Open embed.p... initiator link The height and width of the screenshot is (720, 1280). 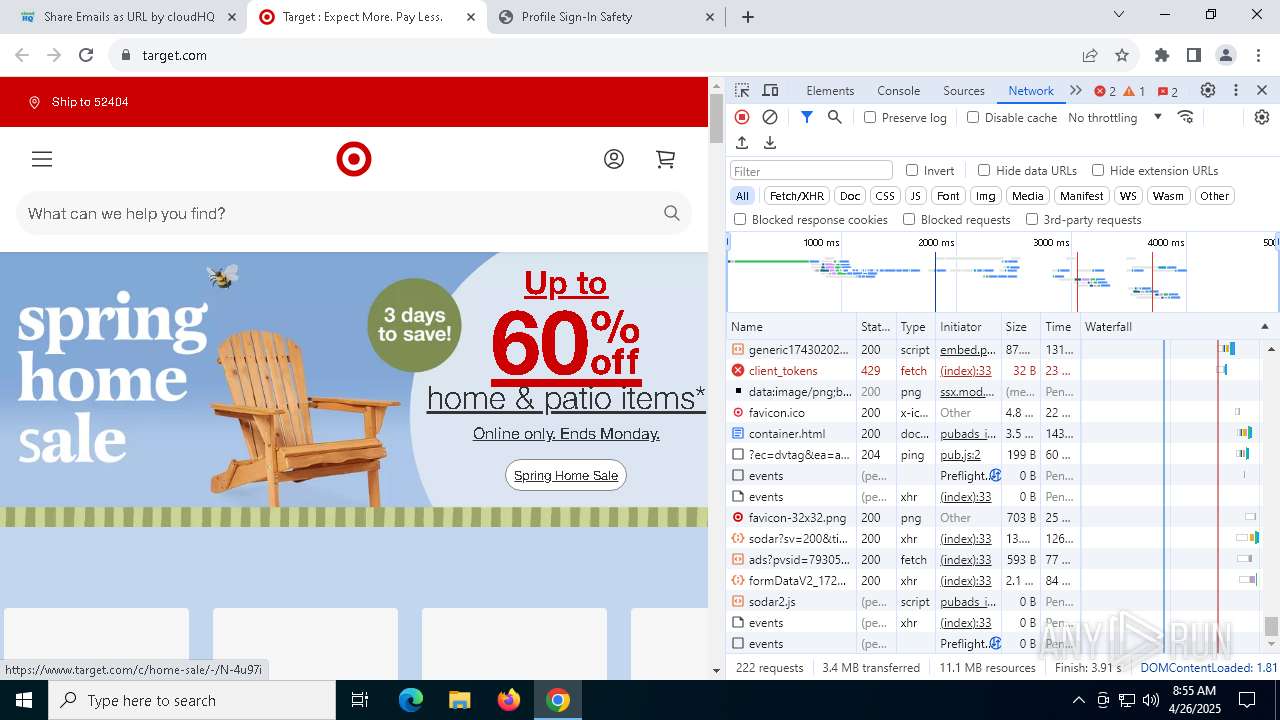(968, 350)
